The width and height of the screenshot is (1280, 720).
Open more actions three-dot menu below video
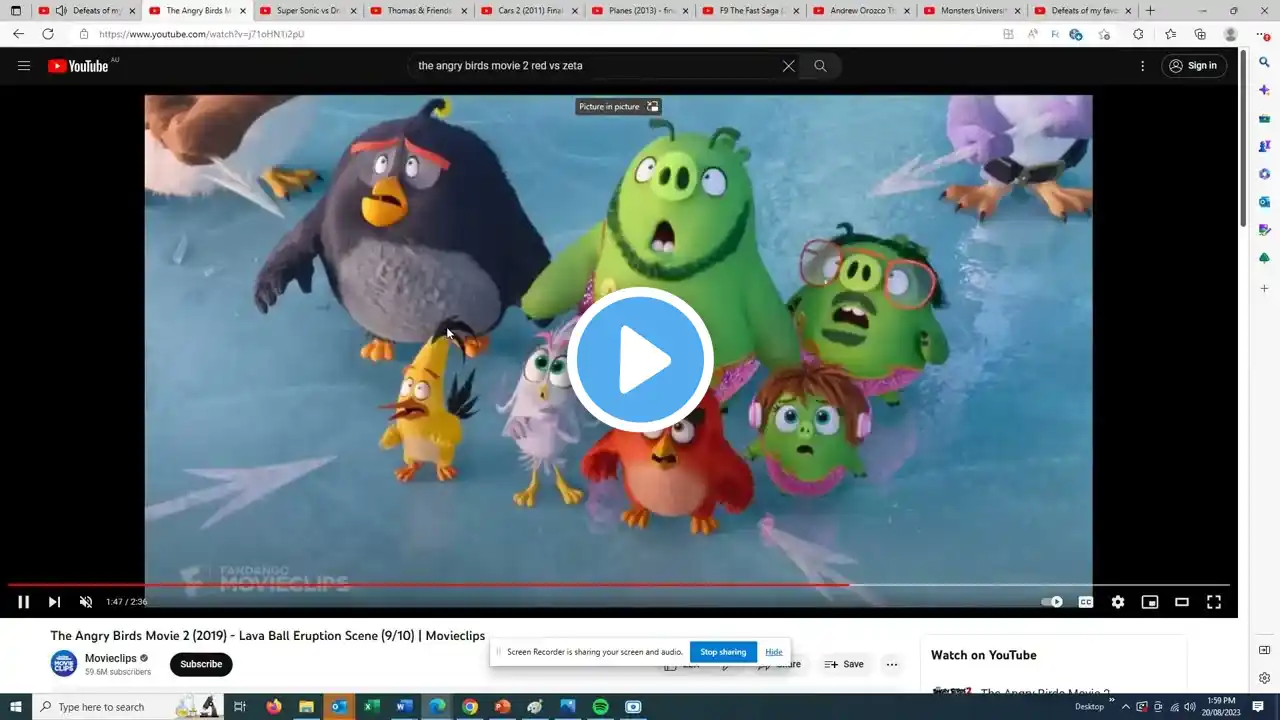click(x=892, y=664)
